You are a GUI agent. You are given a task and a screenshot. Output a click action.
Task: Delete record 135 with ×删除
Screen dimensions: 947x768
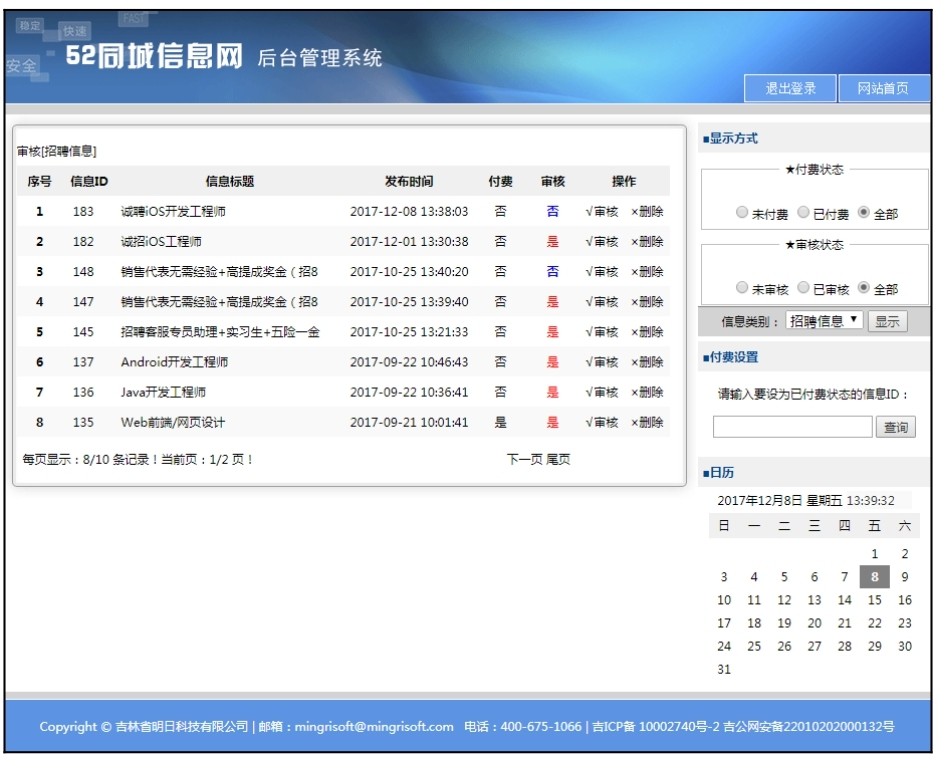[647, 423]
